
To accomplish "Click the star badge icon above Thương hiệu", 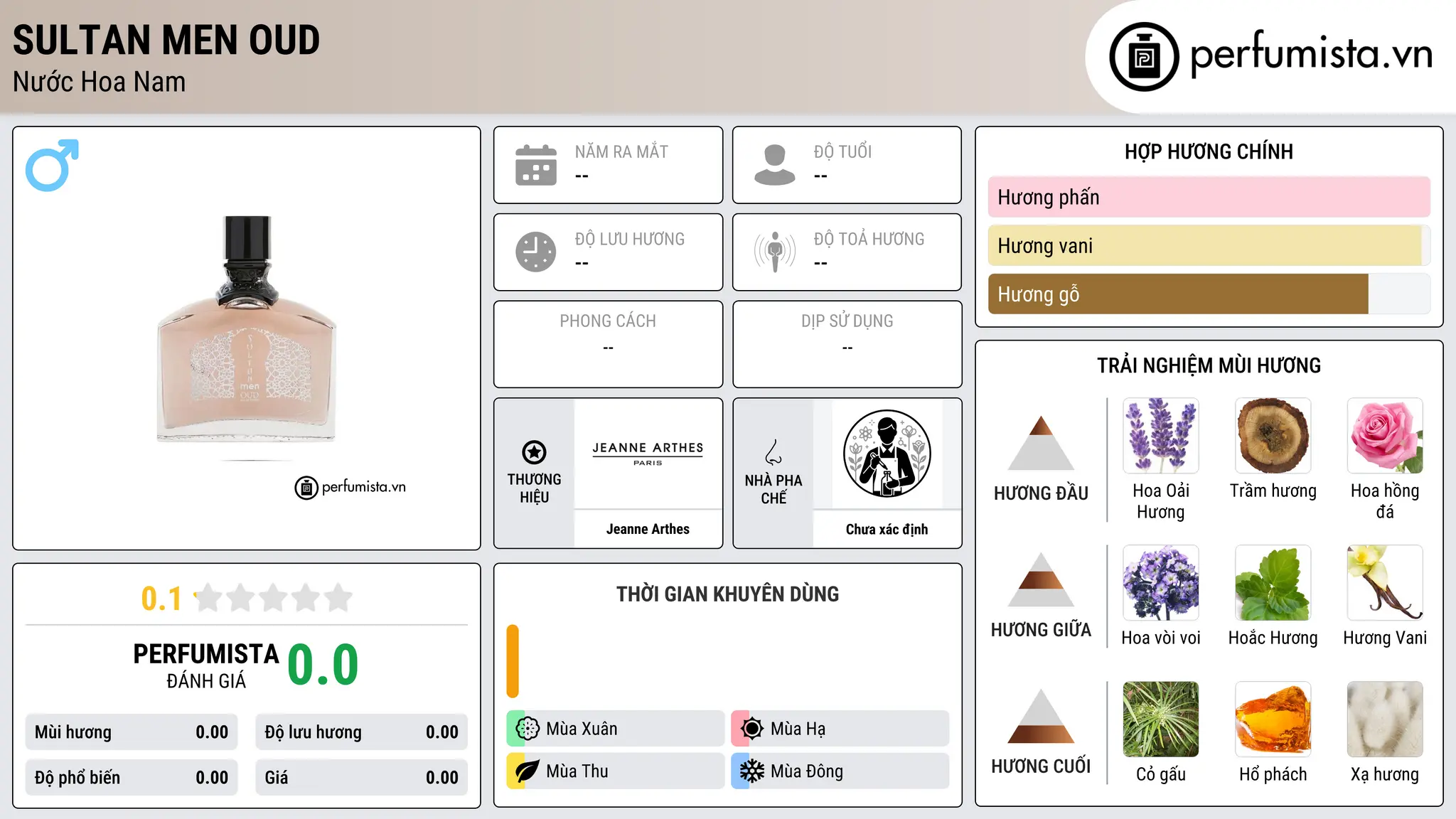I will pos(535,451).
